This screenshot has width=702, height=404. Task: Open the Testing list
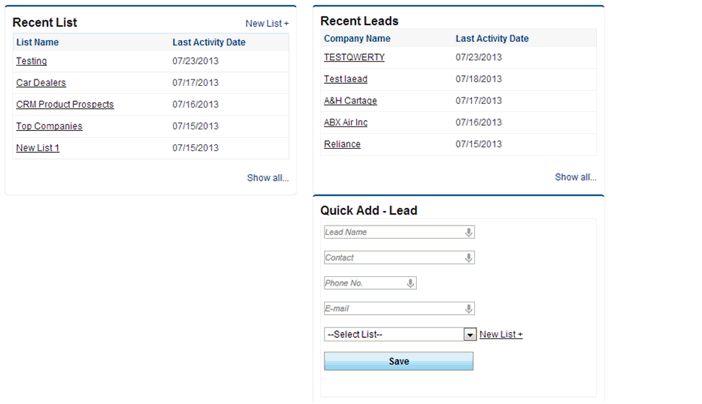click(x=31, y=61)
